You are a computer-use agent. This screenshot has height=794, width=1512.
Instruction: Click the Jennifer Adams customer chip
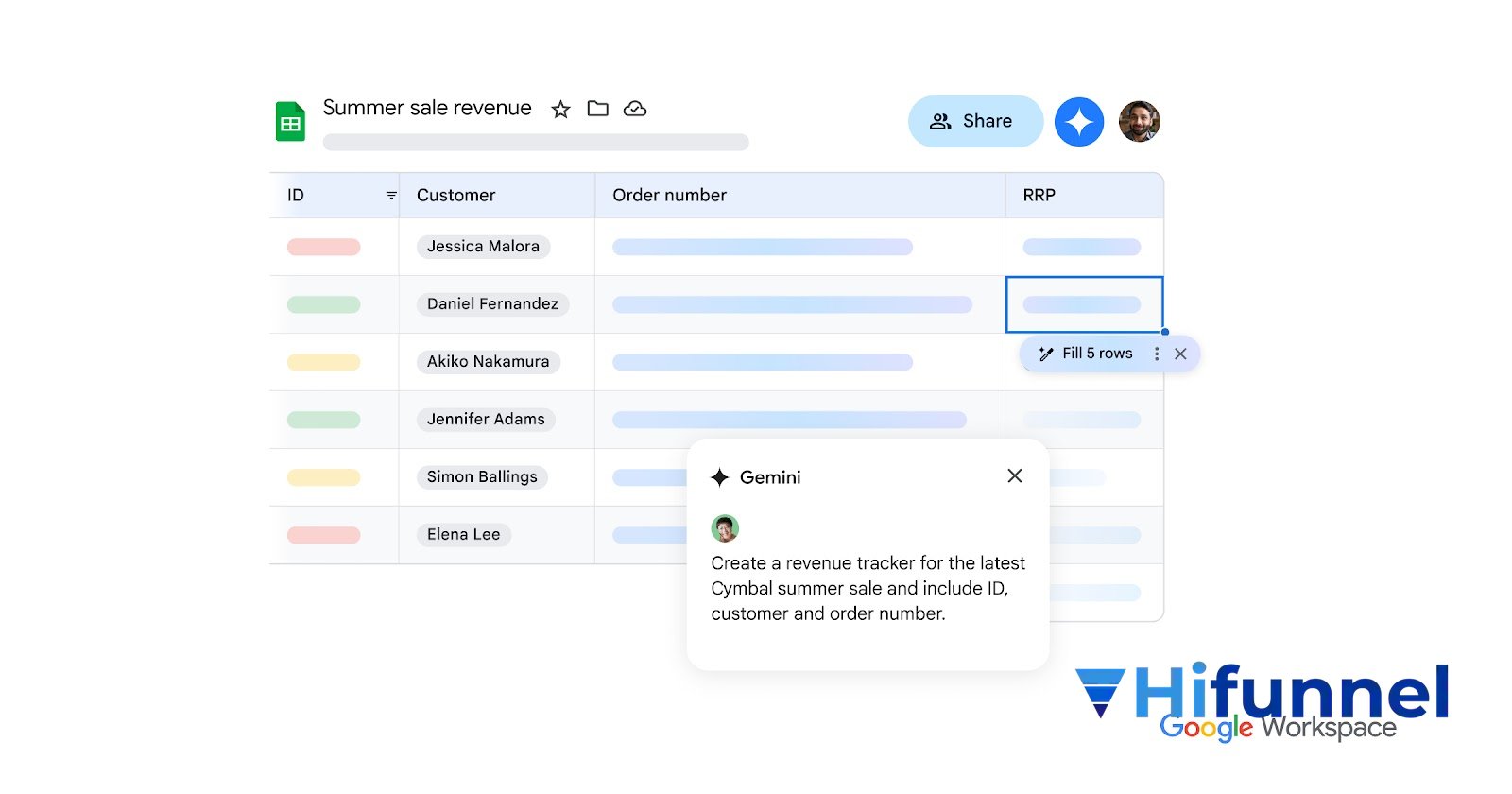point(486,420)
